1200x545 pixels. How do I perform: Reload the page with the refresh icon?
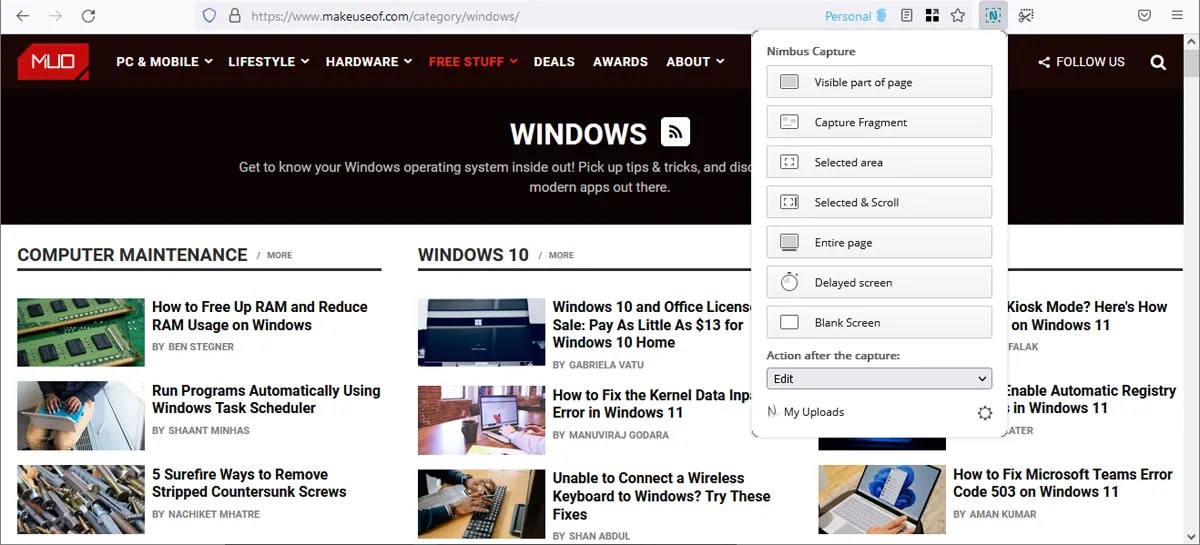tap(89, 16)
